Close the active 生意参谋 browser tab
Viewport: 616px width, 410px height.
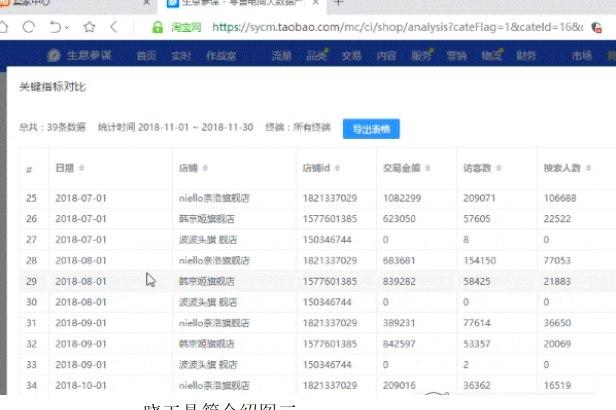(315, 2)
